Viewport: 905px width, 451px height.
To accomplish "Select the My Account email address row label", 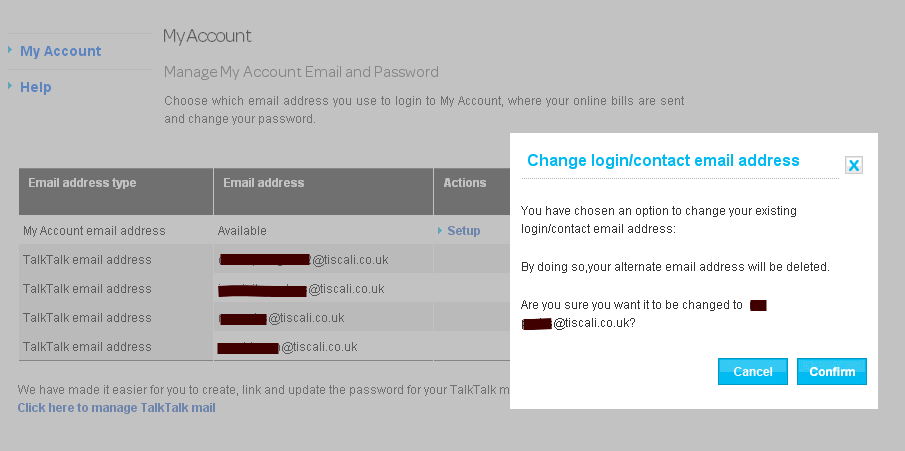I will (x=94, y=231).
